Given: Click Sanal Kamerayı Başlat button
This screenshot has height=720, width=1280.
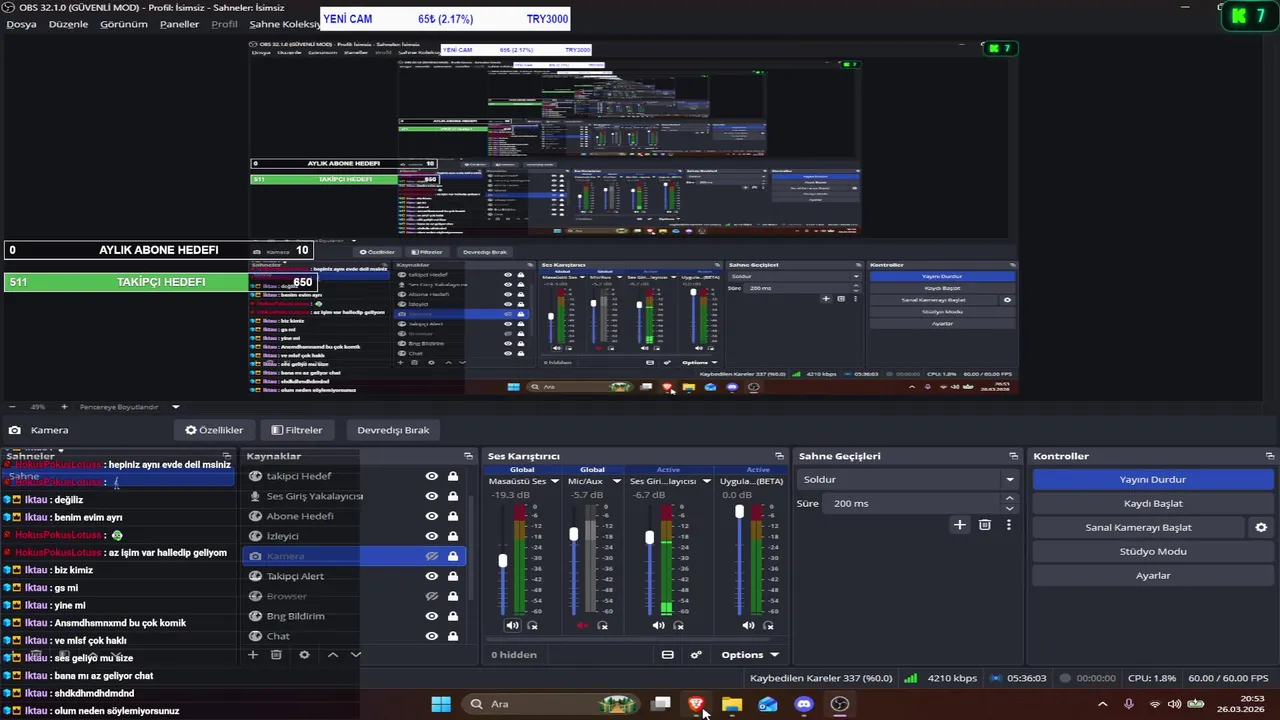Looking at the screenshot, I should click(1139, 527).
